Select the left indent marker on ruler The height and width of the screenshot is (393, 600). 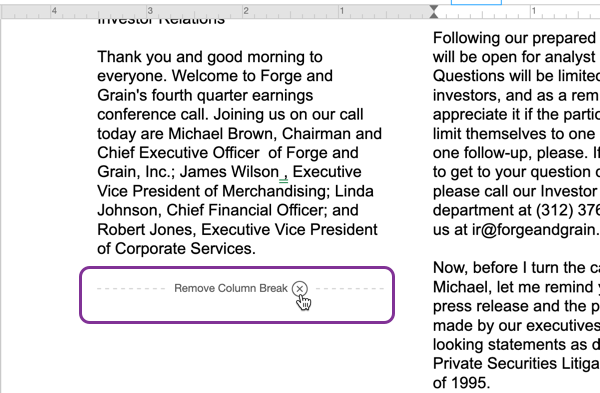434,15
